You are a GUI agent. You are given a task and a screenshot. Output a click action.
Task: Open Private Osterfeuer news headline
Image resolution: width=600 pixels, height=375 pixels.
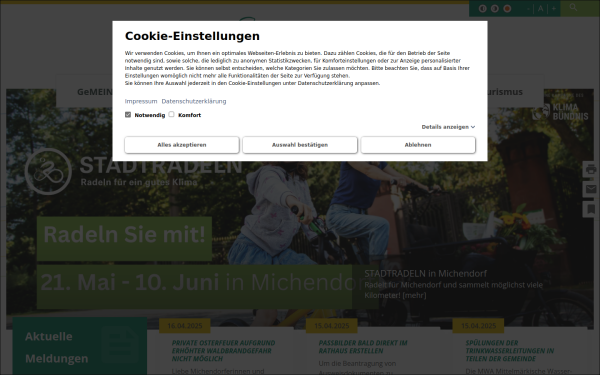pos(223,351)
